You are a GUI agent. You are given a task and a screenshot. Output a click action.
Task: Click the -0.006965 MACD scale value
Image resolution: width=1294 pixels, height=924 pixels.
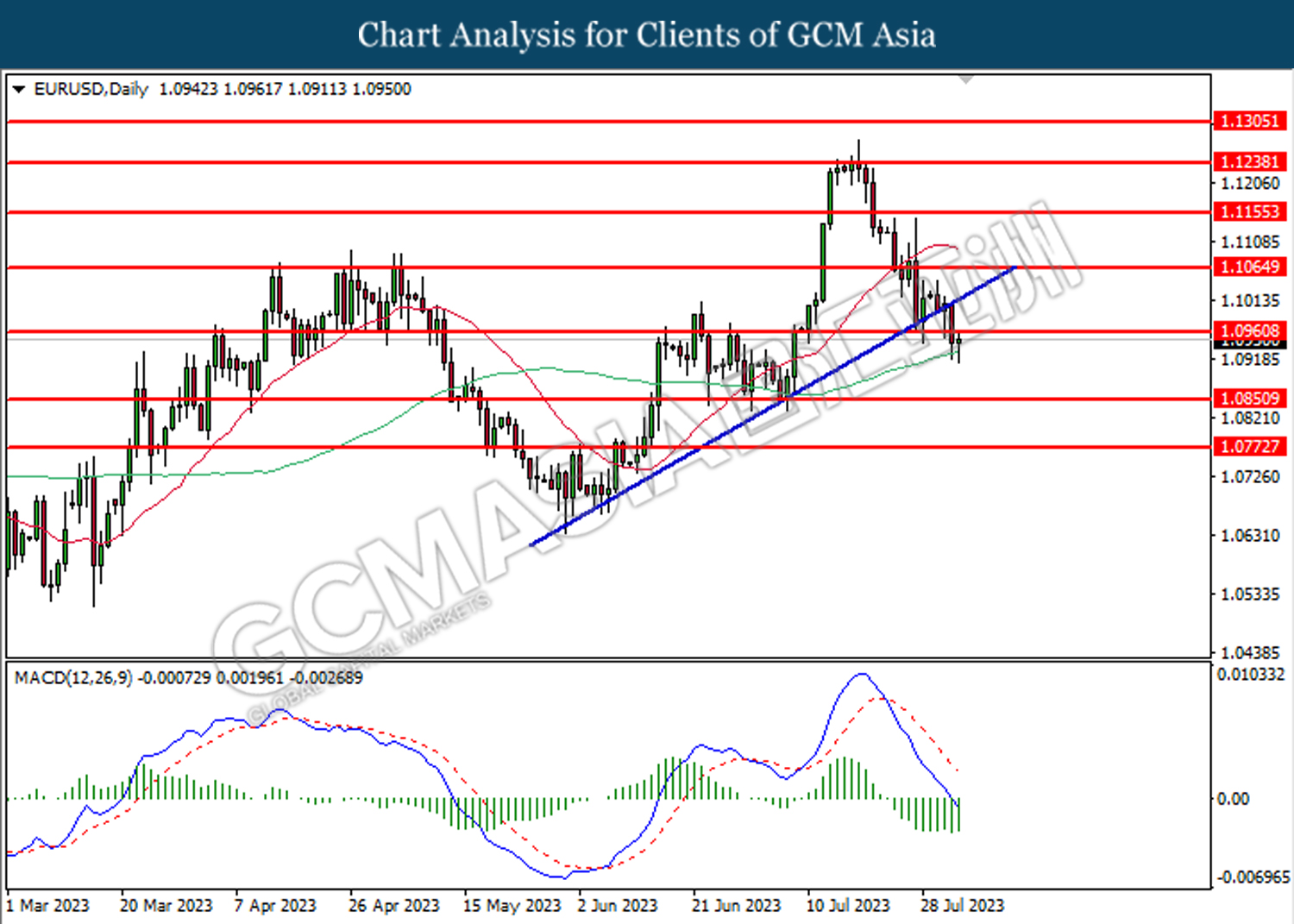[x=1253, y=877]
